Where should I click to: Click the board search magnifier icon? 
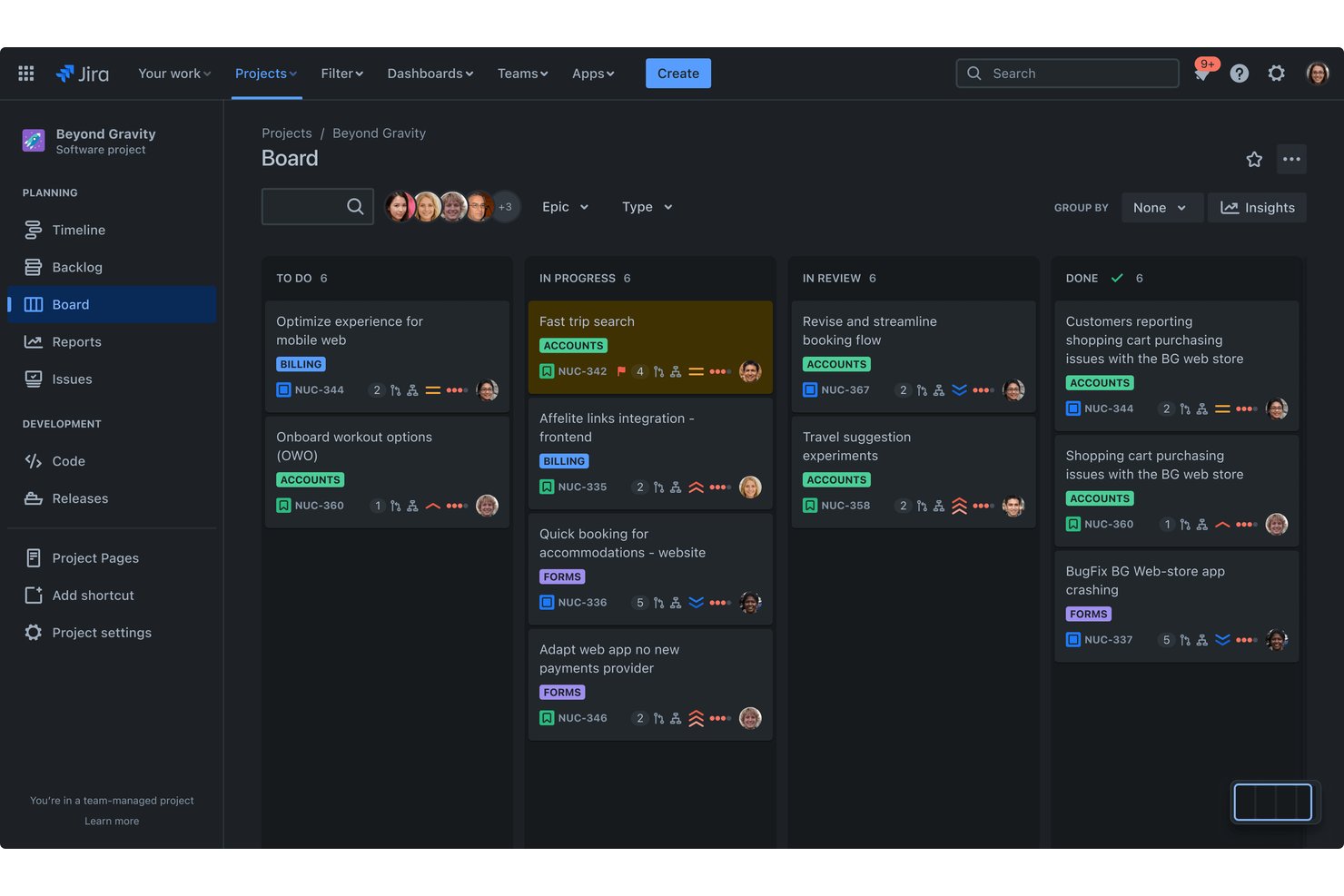(x=355, y=207)
